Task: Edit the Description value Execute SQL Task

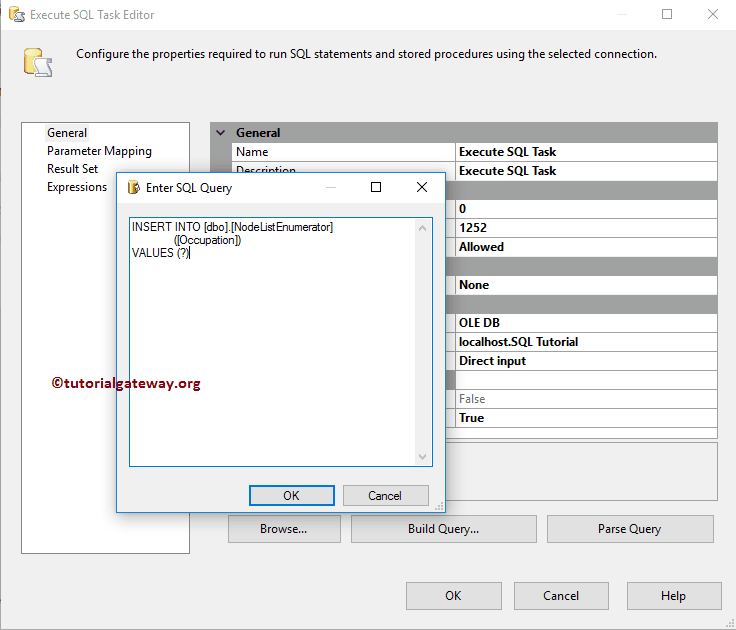Action: tap(586, 171)
